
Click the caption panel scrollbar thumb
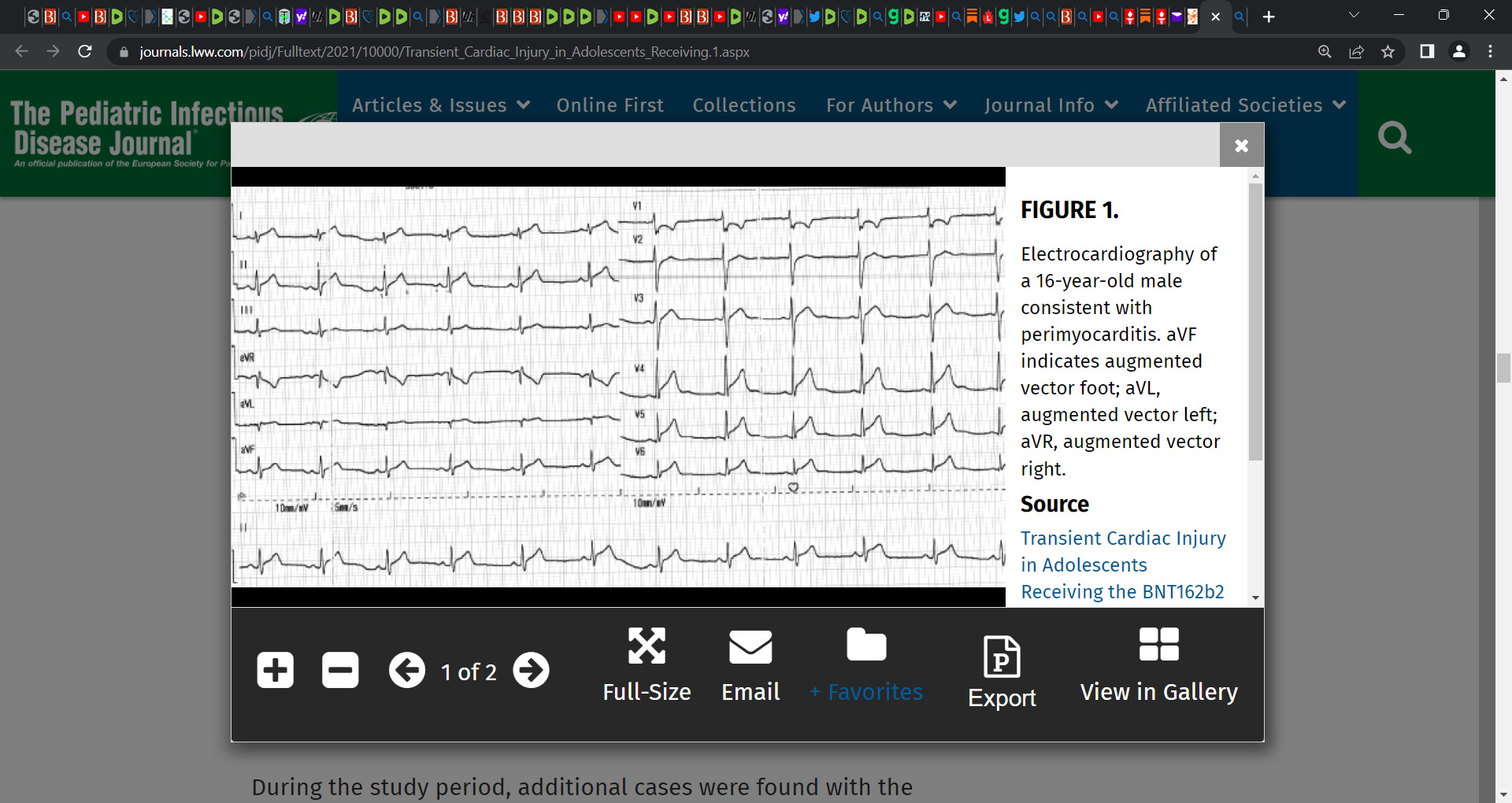click(x=1255, y=321)
